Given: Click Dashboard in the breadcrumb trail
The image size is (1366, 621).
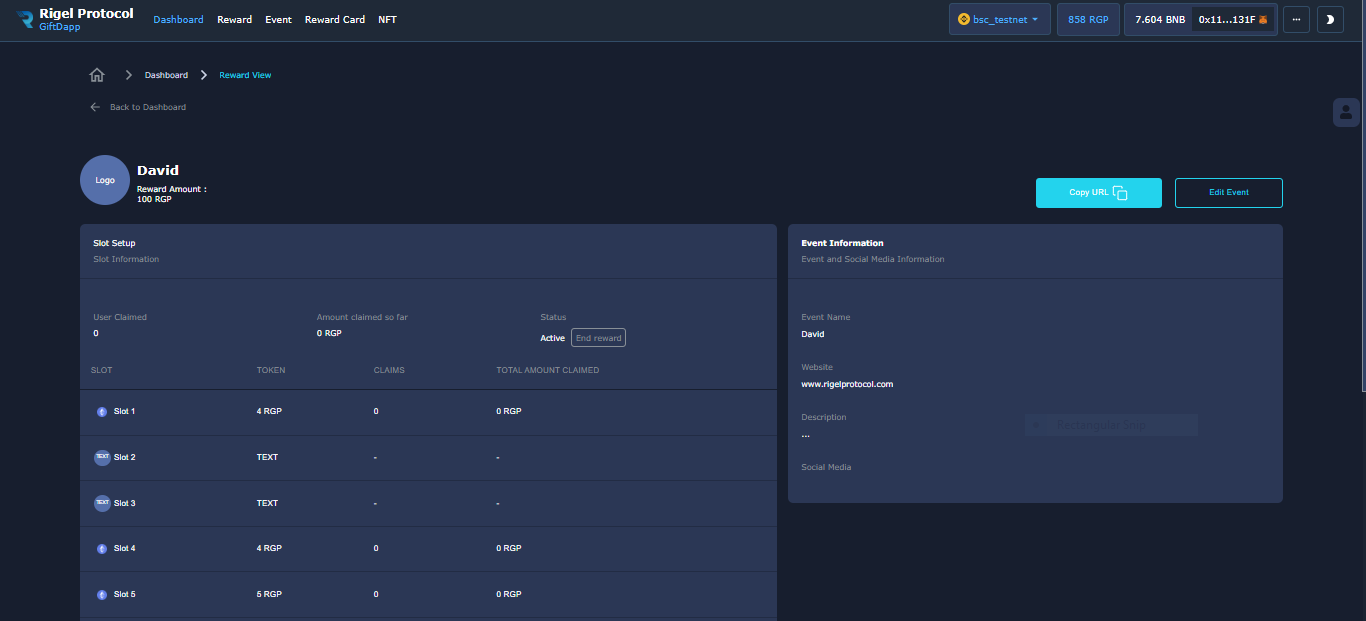Looking at the screenshot, I should click(166, 75).
